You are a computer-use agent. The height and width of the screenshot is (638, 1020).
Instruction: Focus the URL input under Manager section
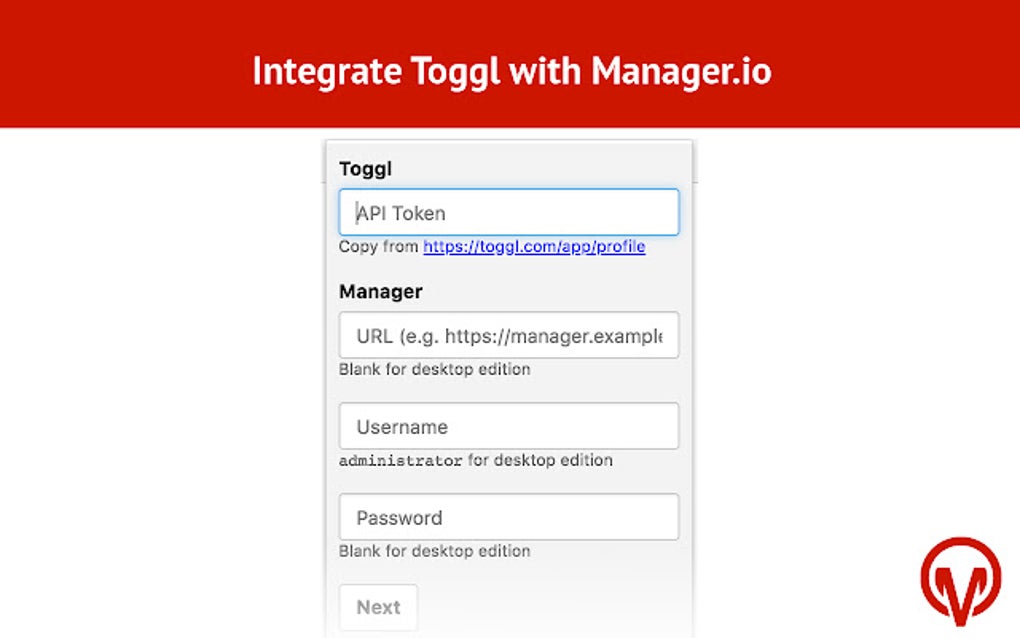[x=508, y=336]
